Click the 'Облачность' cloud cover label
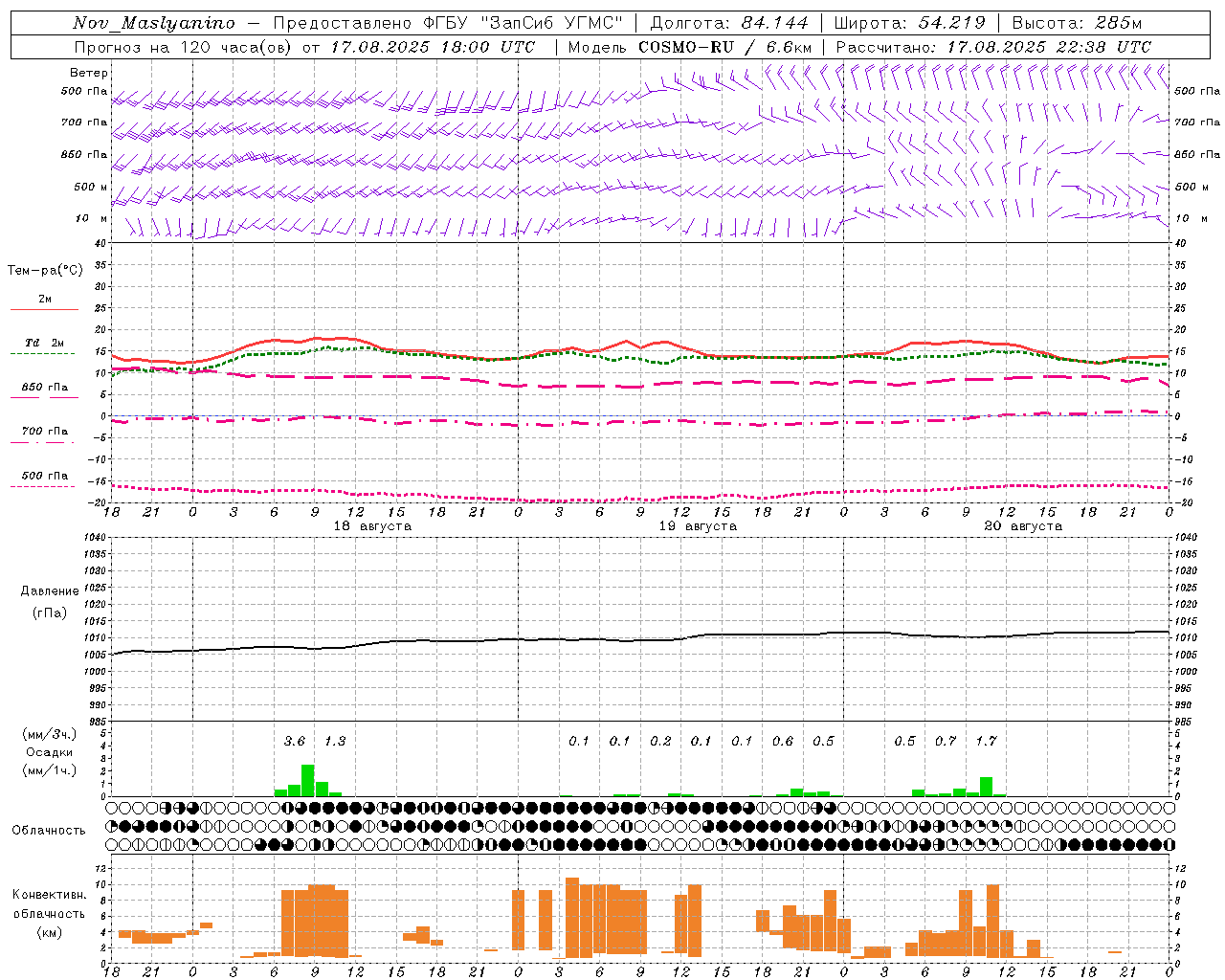1225x980 pixels. tap(49, 831)
